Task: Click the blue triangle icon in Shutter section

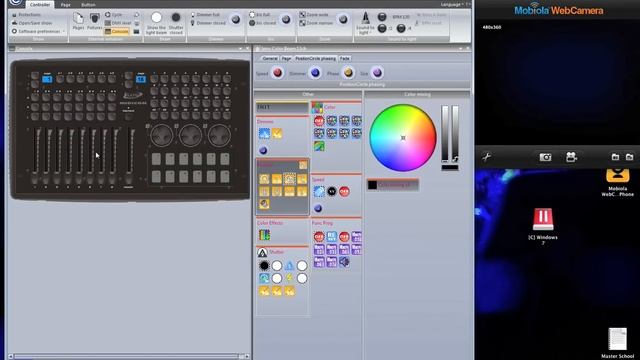Action: coord(289,266)
